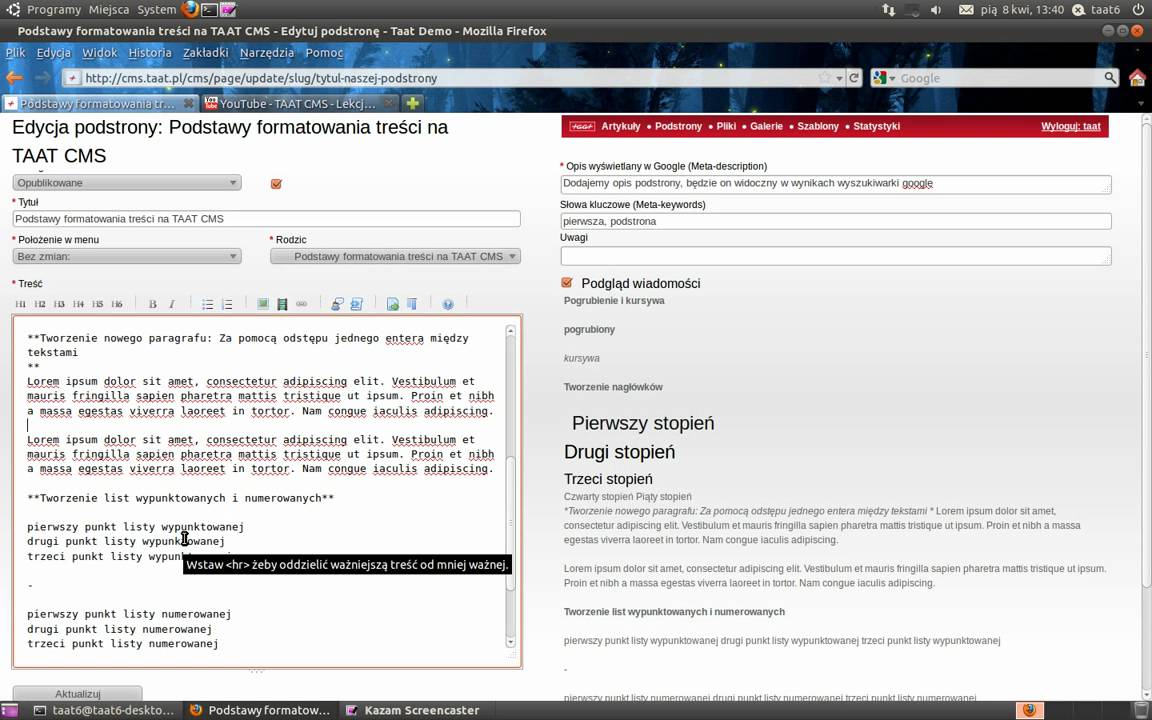Viewport: 1152px width, 720px height.
Task: Open URL history dropdown arrow
Action: pos(839,78)
